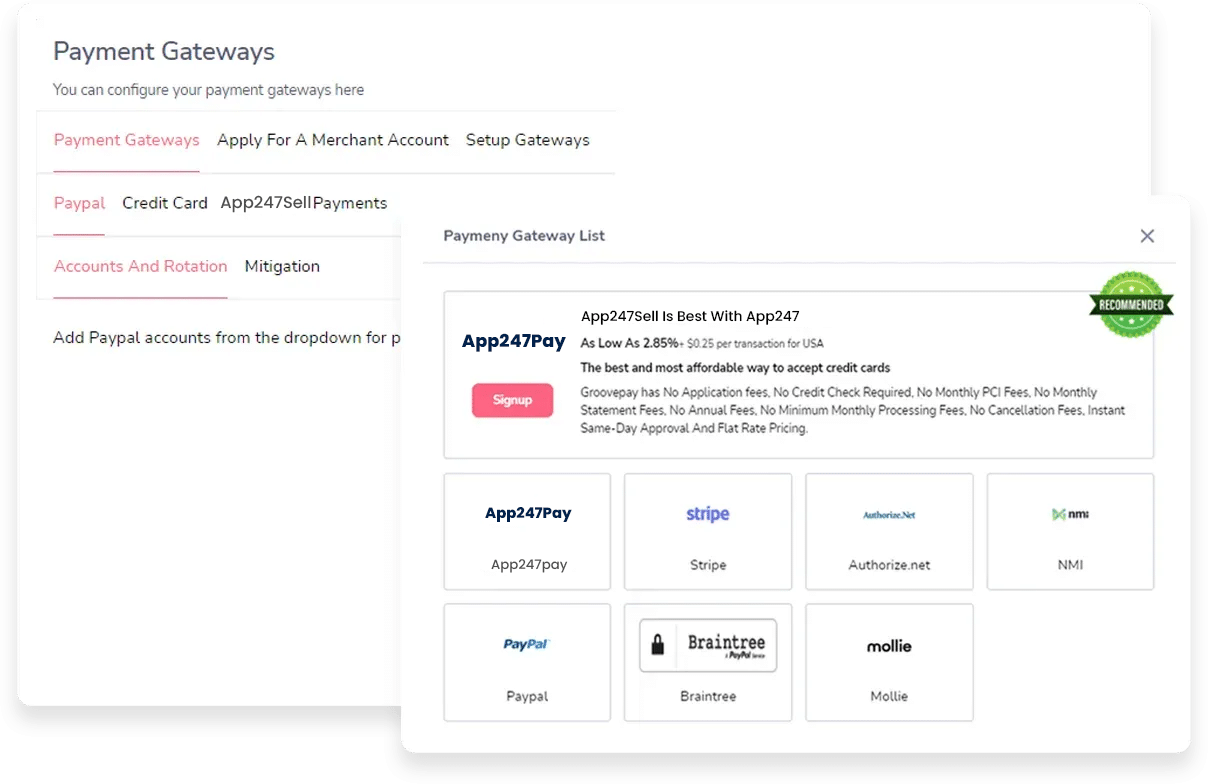Select the Paypal sub-tab

(79, 203)
